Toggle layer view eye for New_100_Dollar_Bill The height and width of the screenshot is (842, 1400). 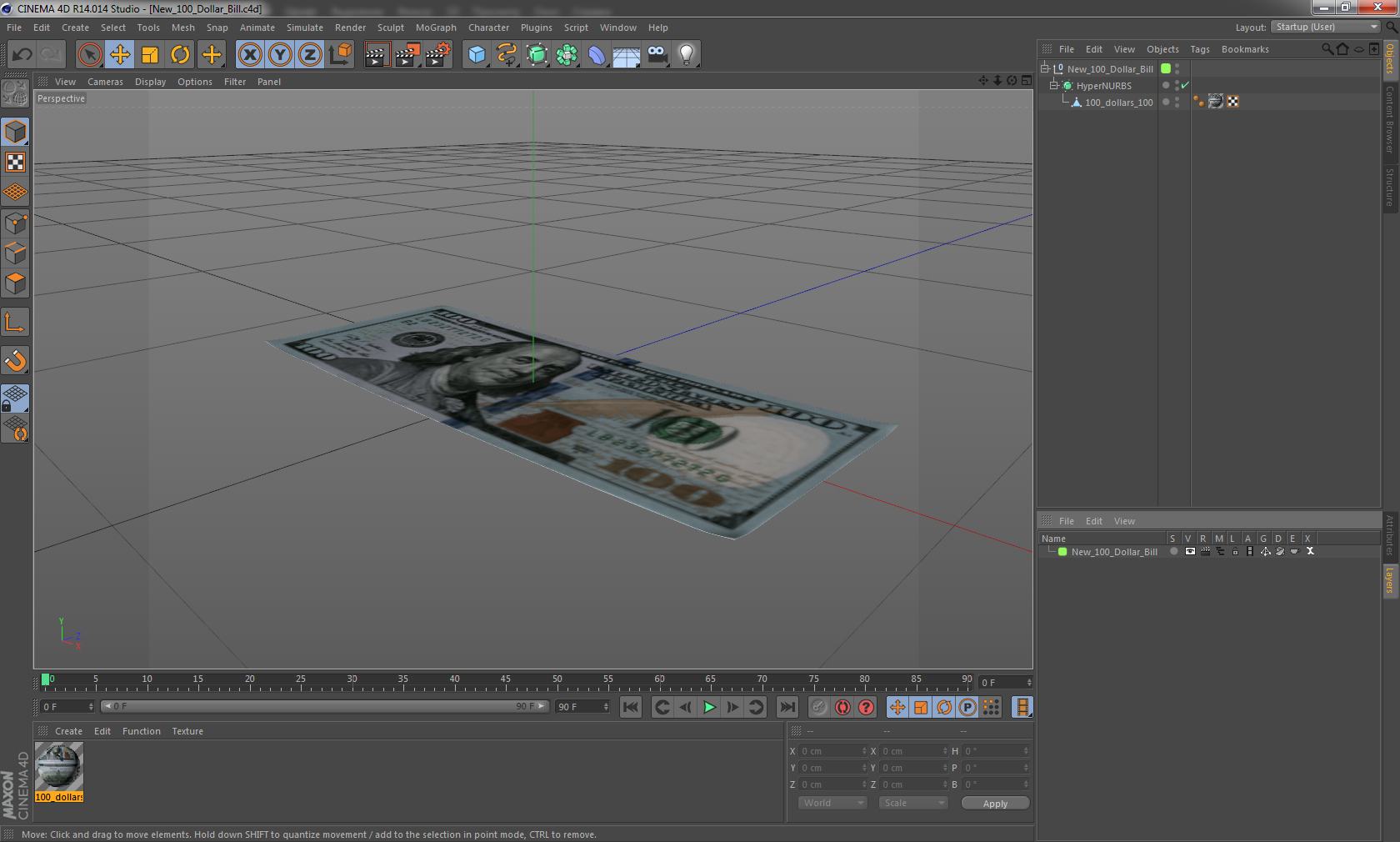pos(1190,551)
